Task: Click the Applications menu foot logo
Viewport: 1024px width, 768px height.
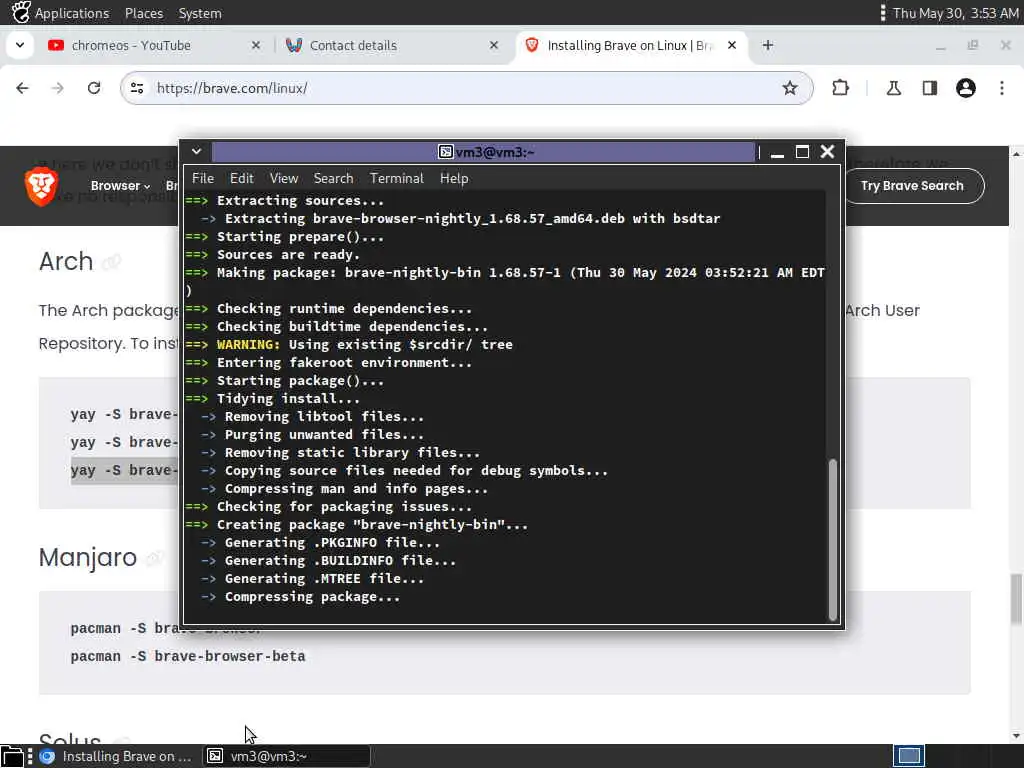Action: click(21, 12)
